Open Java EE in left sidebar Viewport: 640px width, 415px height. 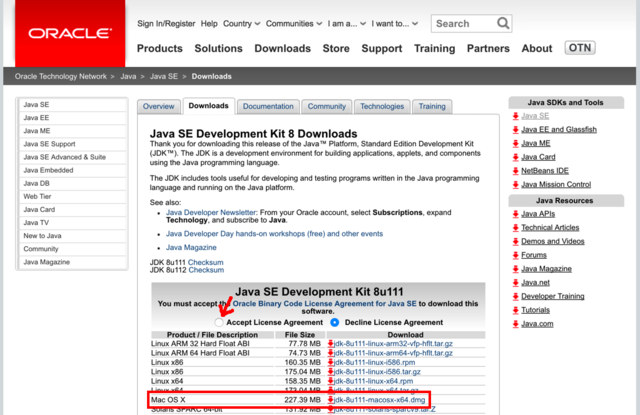pos(72,118)
